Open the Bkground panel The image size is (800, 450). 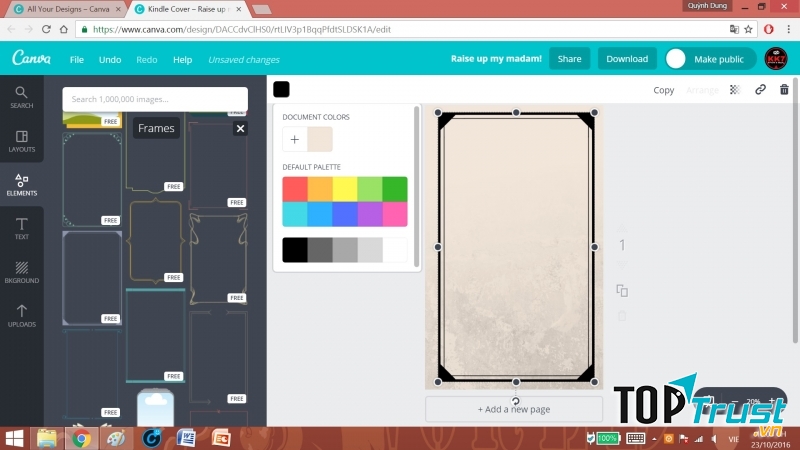pyautogui.click(x=21, y=273)
